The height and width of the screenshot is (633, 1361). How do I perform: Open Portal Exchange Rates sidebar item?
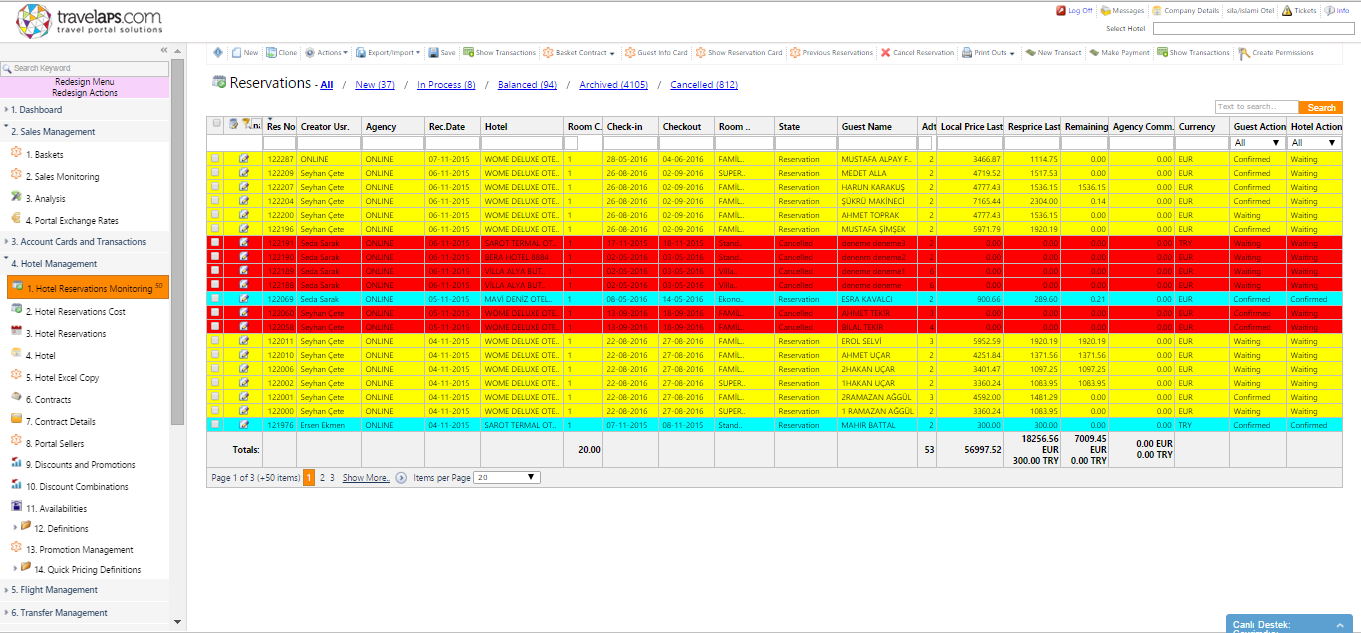click(72, 221)
